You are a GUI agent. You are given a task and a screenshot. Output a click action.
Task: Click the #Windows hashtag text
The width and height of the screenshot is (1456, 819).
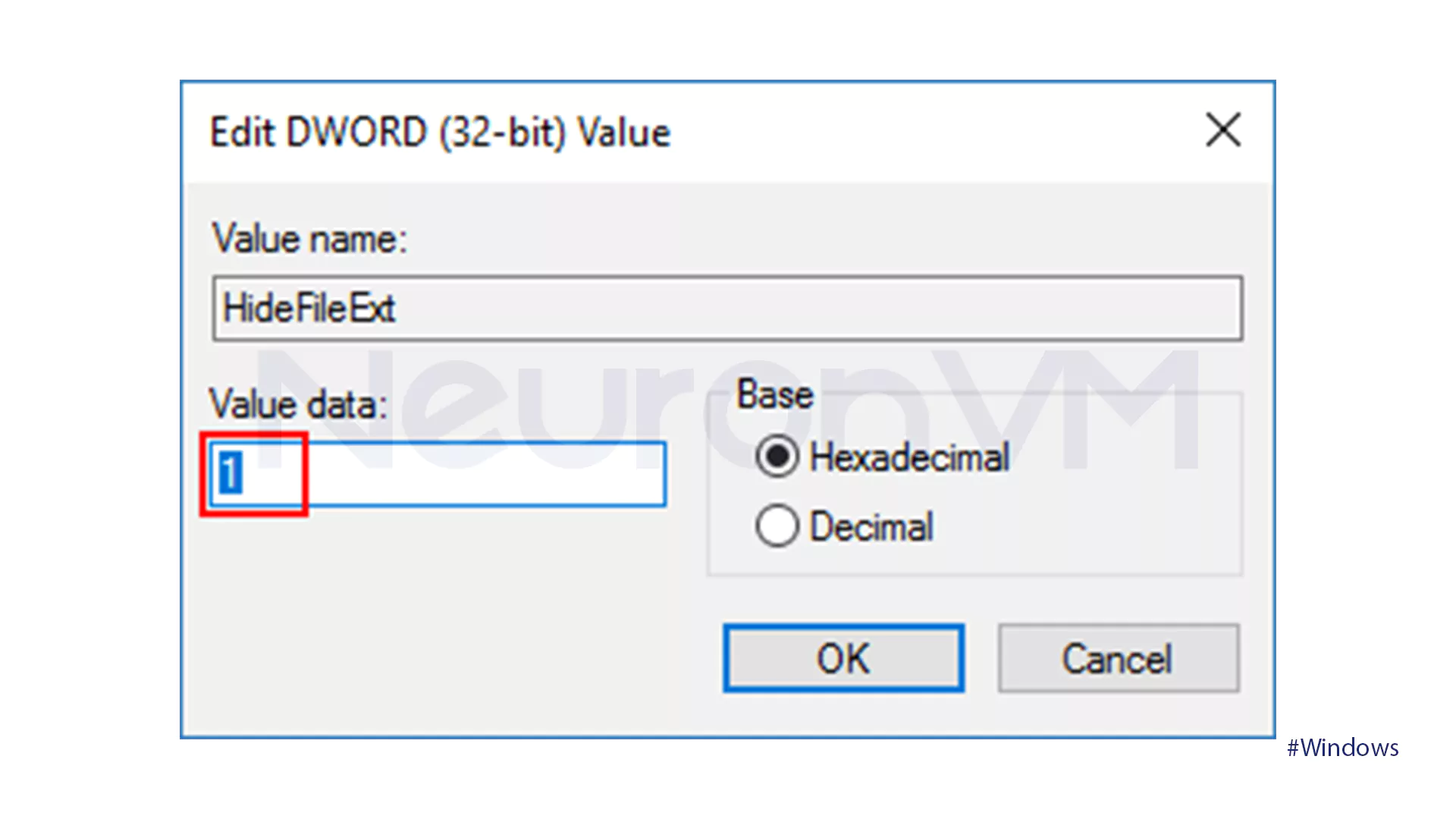tap(1343, 748)
